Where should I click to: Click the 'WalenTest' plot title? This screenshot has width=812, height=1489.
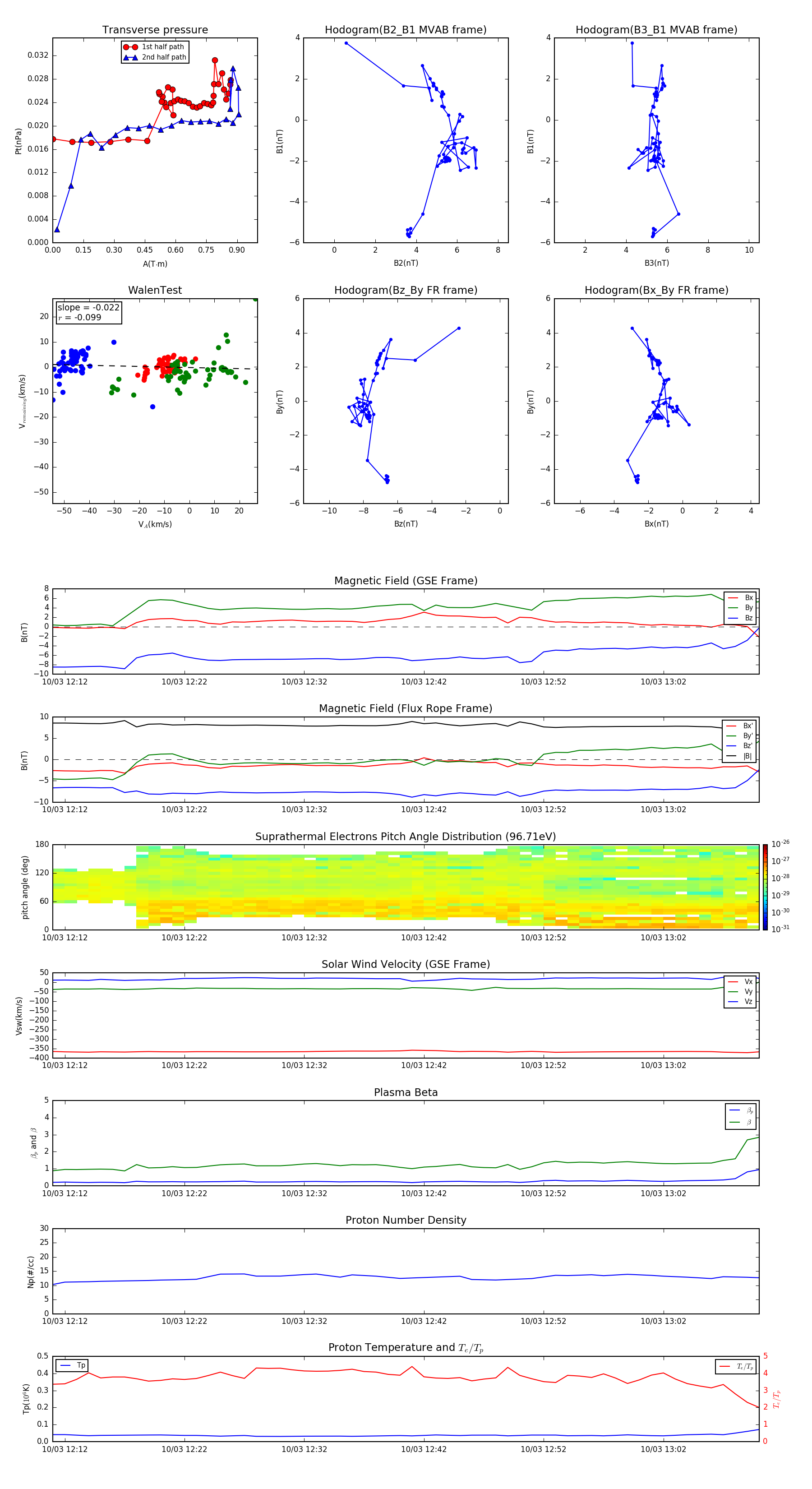(x=155, y=290)
